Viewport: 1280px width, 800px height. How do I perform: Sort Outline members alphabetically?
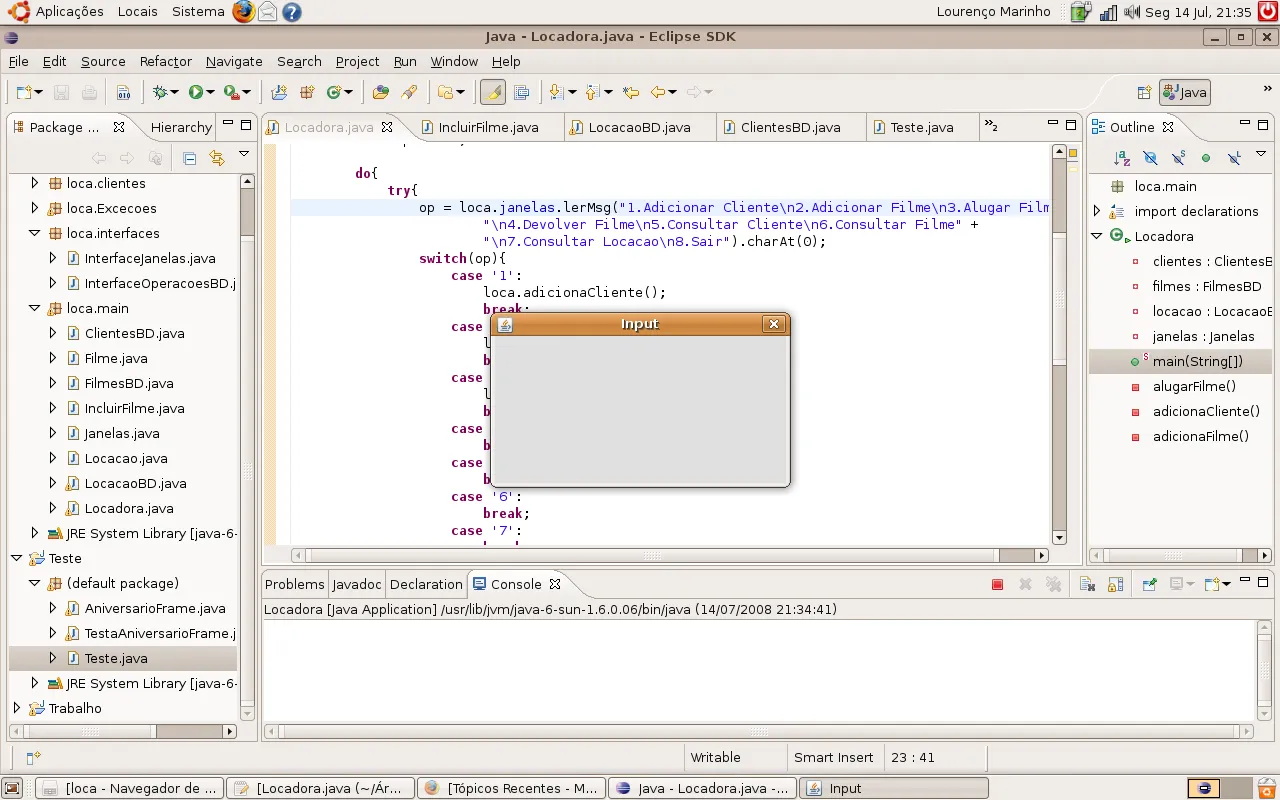[1122, 158]
